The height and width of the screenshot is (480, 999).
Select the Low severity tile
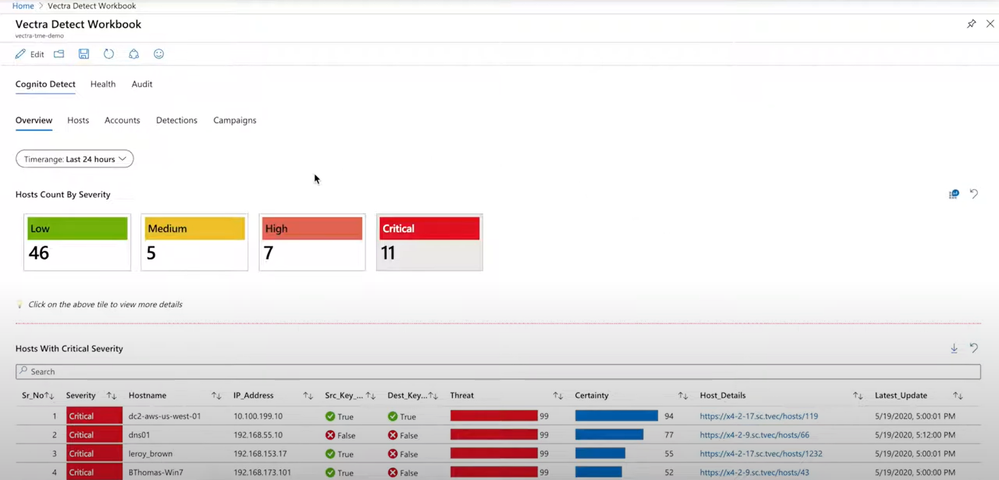(x=77, y=242)
